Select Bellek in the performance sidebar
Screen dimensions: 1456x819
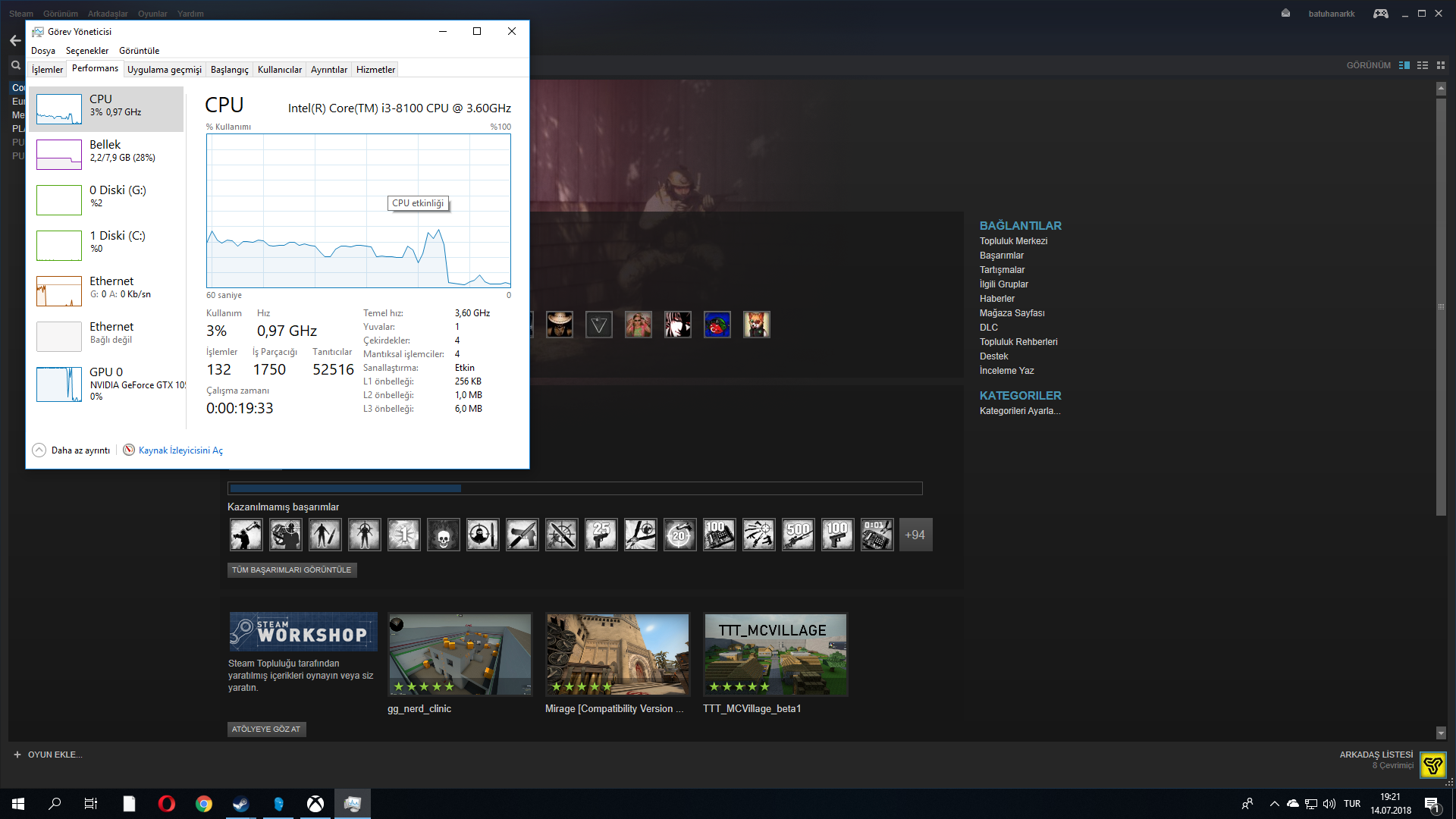coord(107,154)
